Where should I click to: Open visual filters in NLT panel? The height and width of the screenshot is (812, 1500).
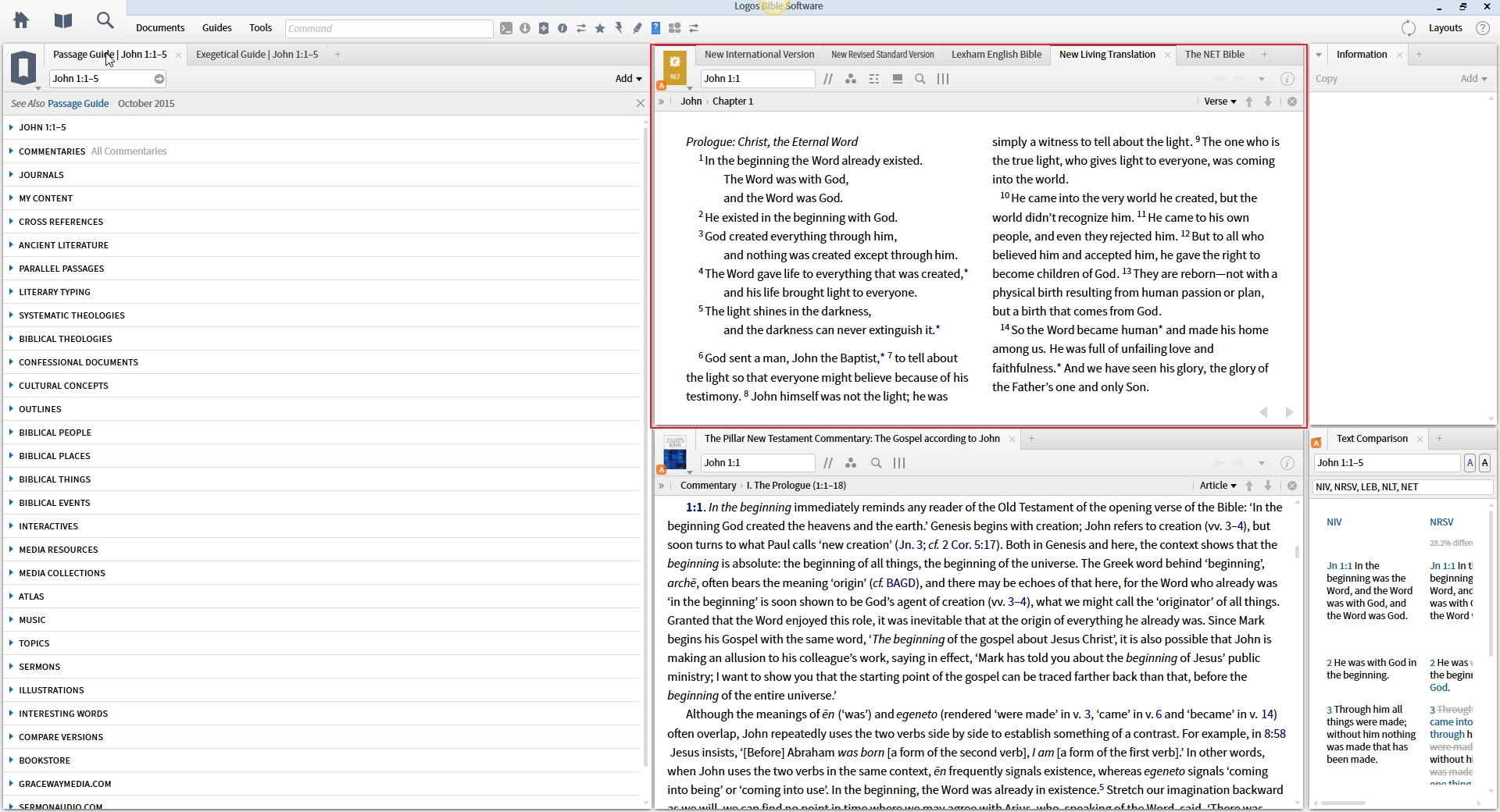851,79
